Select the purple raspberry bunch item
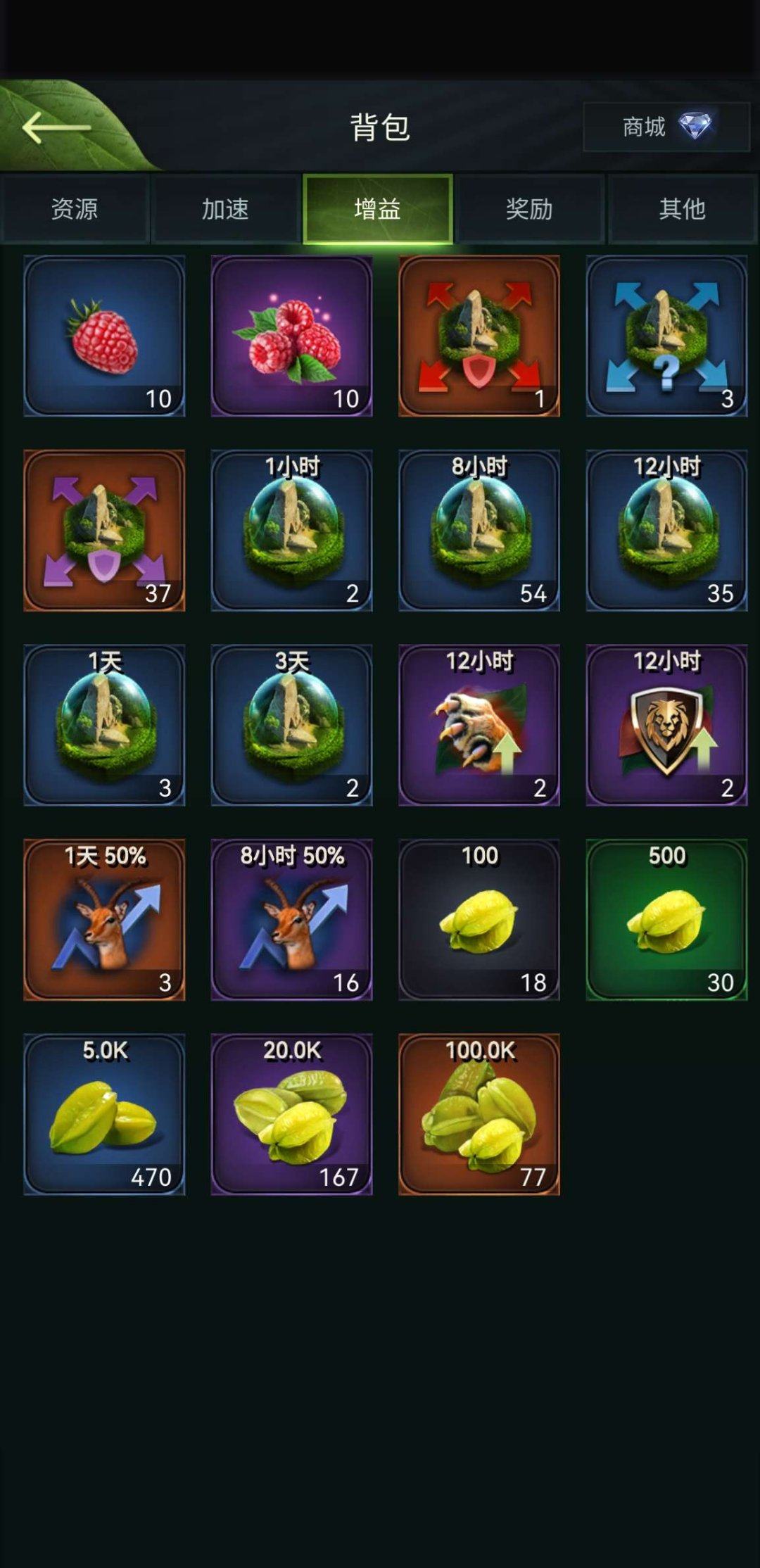The height and width of the screenshot is (1568, 760). [x=291, y=336]
